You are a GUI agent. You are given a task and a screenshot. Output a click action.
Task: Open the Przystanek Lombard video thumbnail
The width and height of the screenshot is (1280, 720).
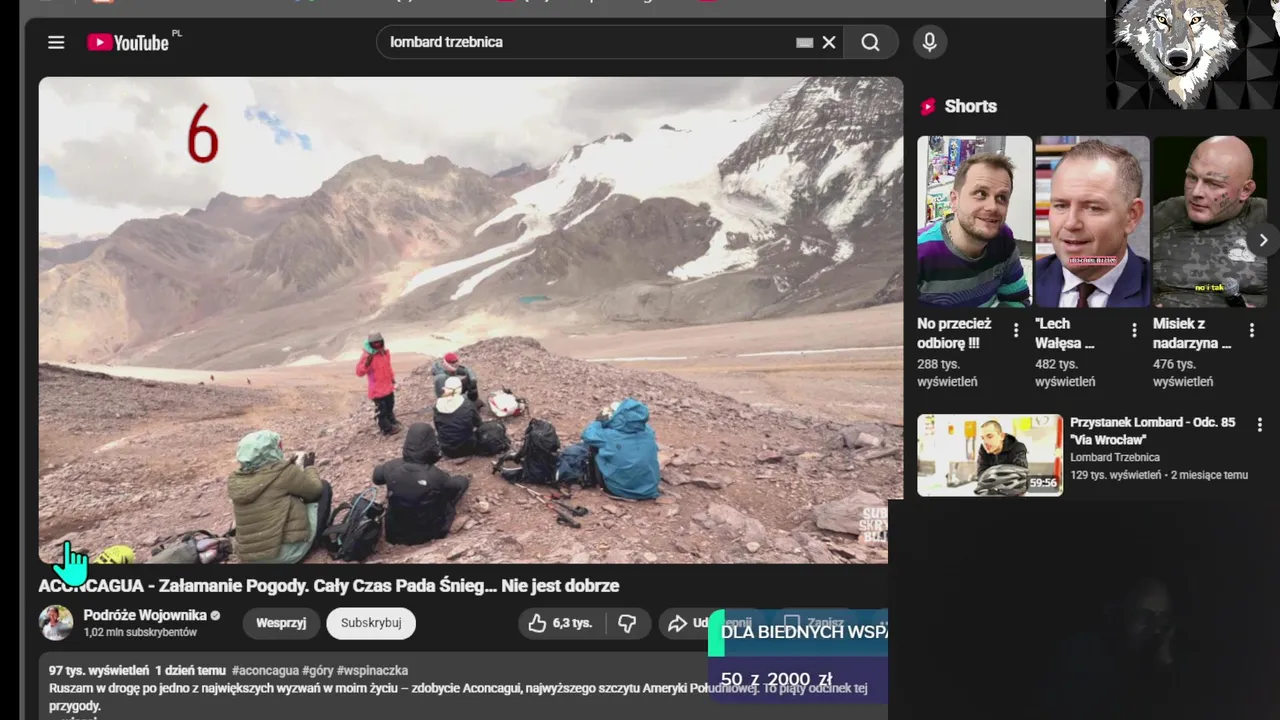click(990, 455)
